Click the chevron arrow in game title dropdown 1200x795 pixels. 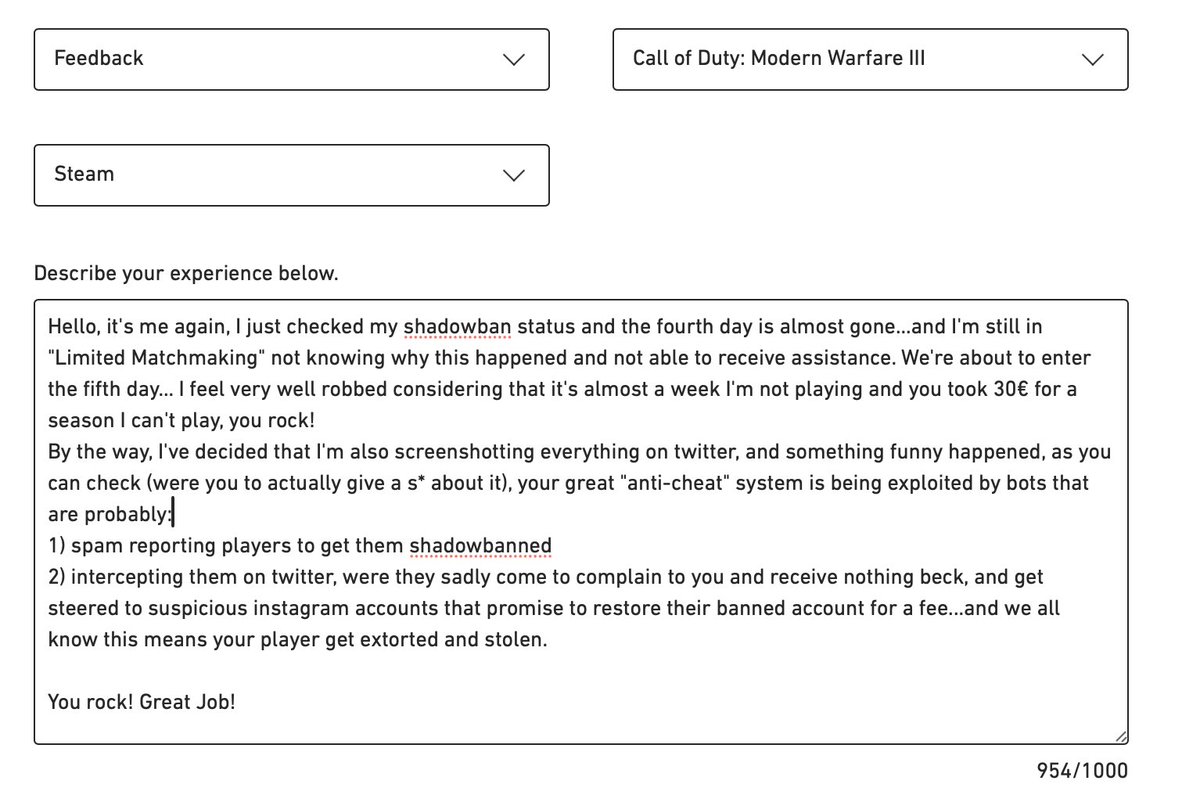1093,60
